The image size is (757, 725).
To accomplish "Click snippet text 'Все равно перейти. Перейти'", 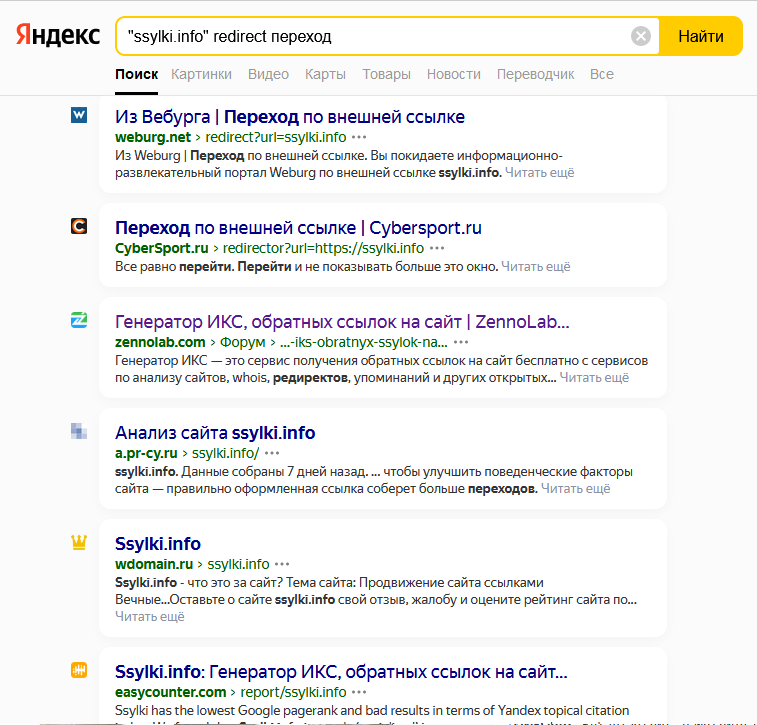I will (203, 267).
